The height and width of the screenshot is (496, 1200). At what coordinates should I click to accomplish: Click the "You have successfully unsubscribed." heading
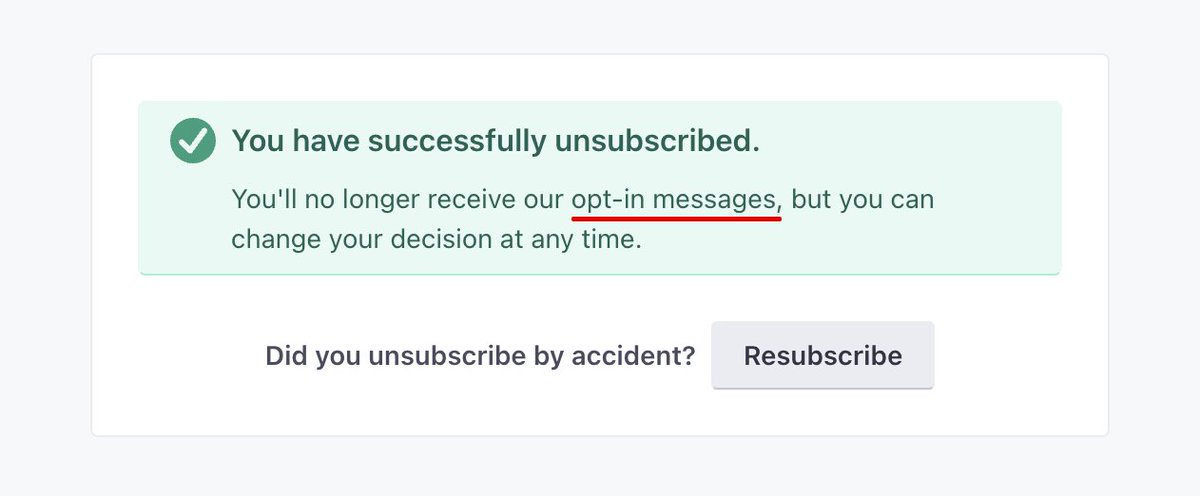coord(495,141)
